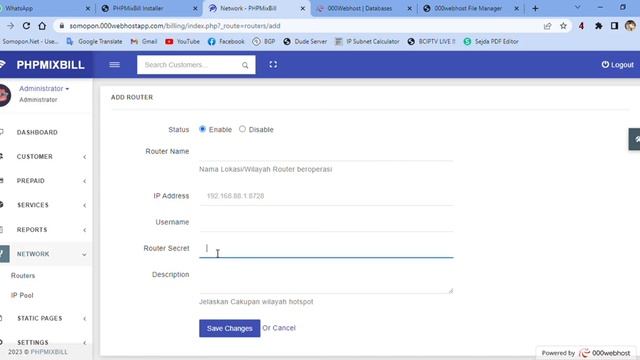Reload the page with refresh icon
Image resolution: width=640 pixels, height=360 pixels.
[26, 26]
